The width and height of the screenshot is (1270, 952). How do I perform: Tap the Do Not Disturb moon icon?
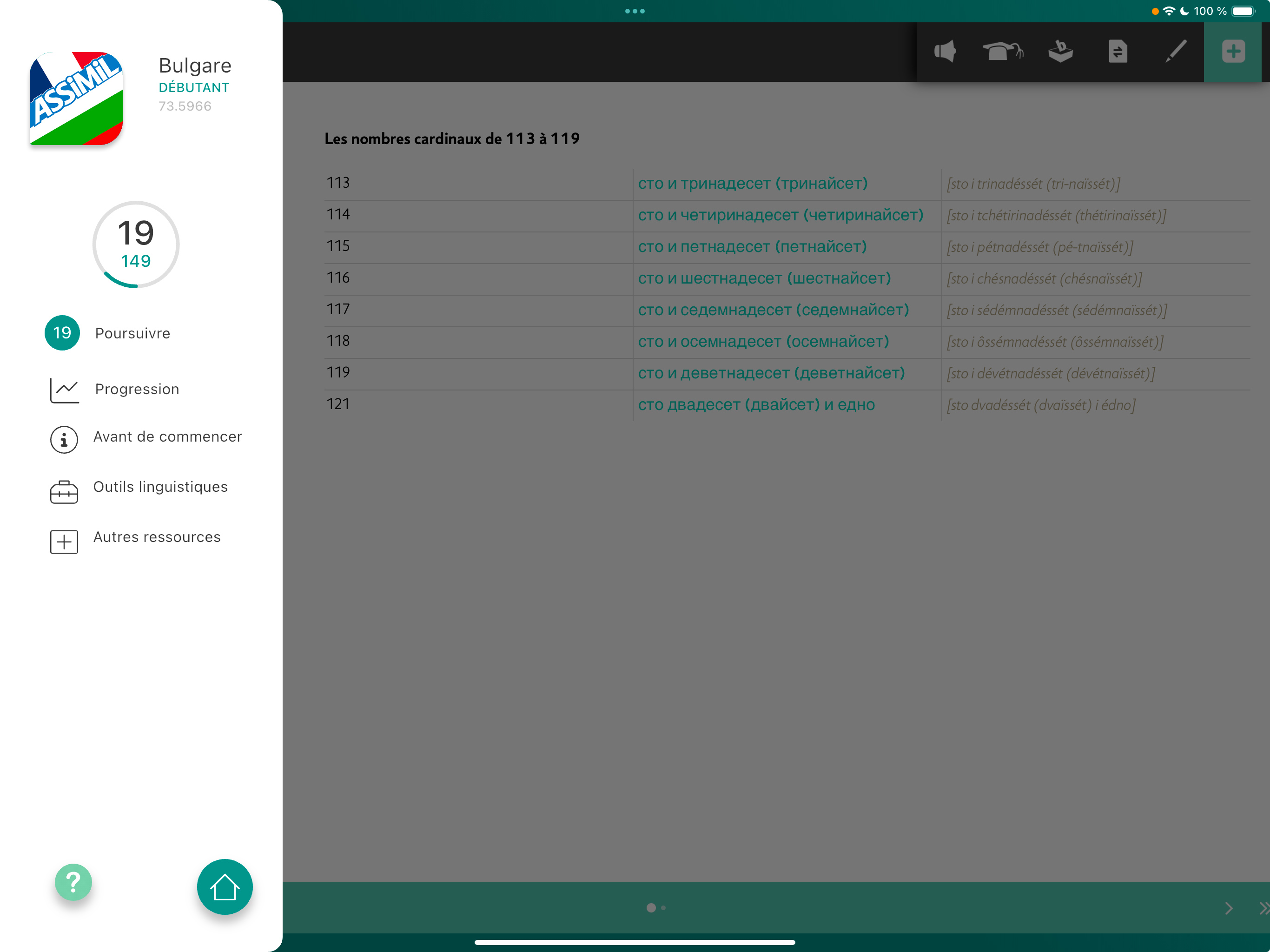(x=1184, y=11)
